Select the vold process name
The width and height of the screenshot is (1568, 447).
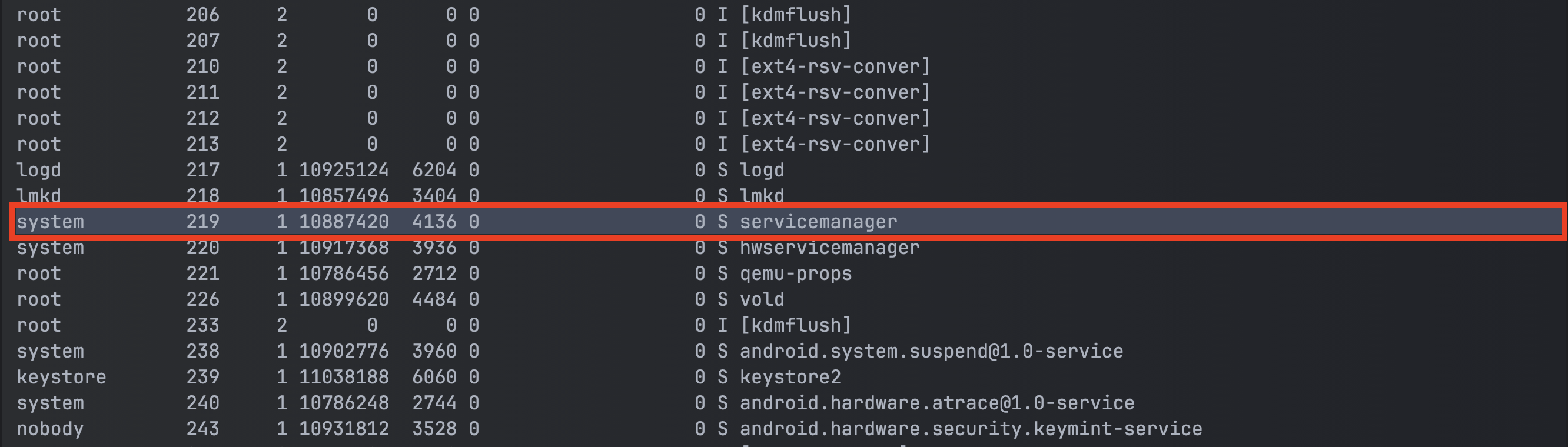pos(762,300)
